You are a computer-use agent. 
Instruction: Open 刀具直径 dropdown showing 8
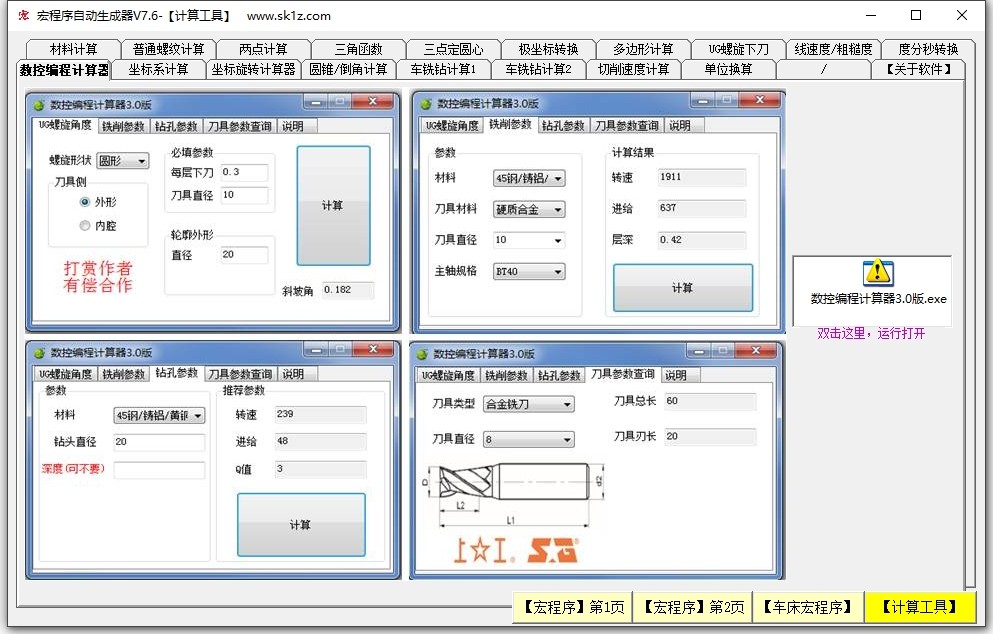click(529, 440)
